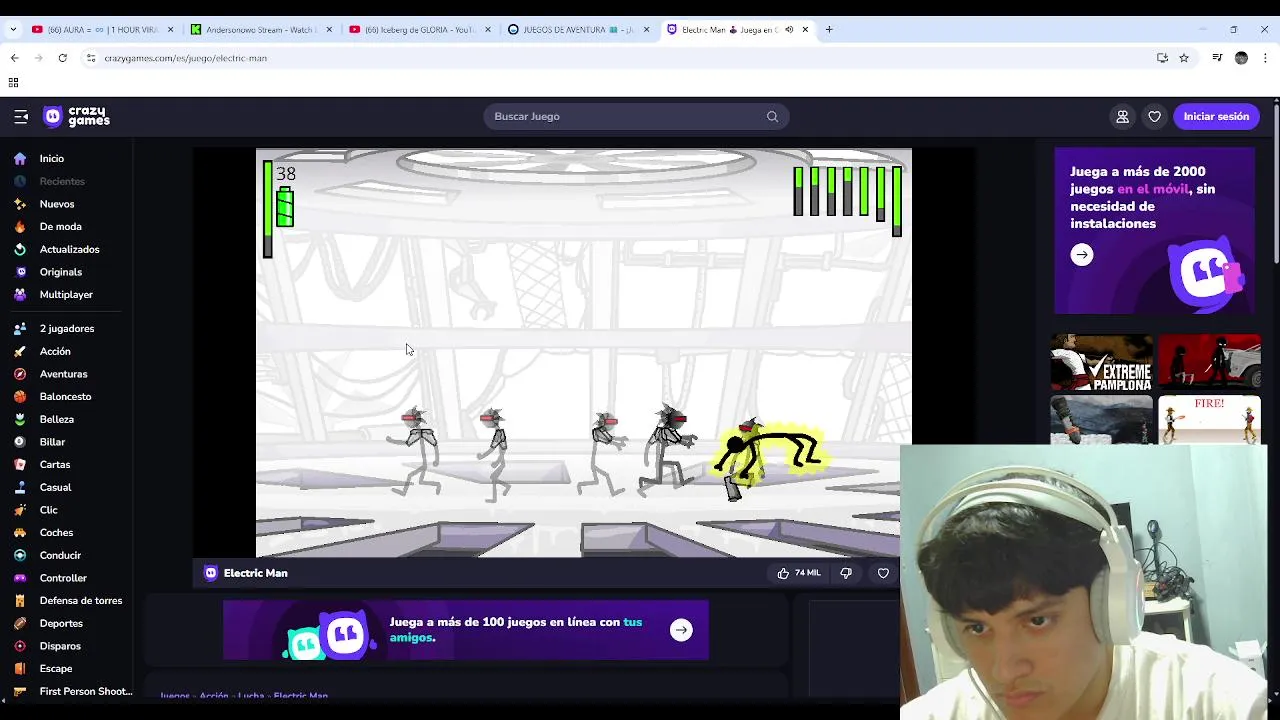The image size is (1280, 720).
Task: Open Baloncesto category
Action: point(65,397)
